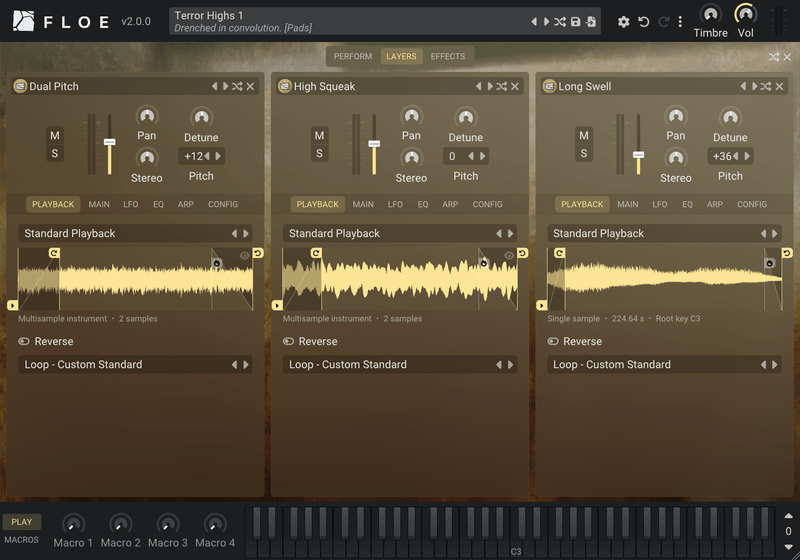The image size is (800, 560).
Task: Open Standard Playback dropdown on Dual Pitch
Action: coord(135,234)
